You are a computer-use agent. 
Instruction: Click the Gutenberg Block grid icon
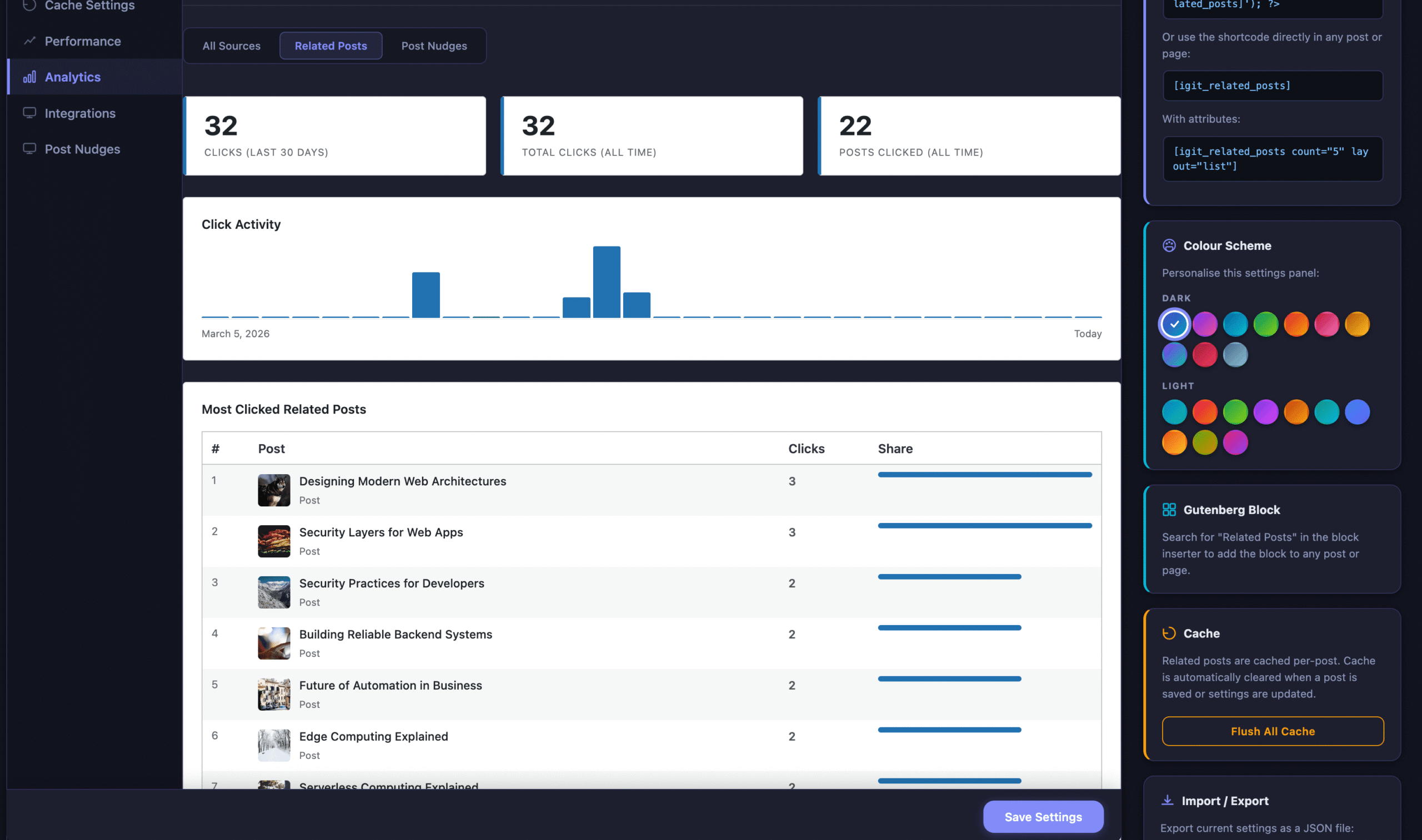[1169, 510]
